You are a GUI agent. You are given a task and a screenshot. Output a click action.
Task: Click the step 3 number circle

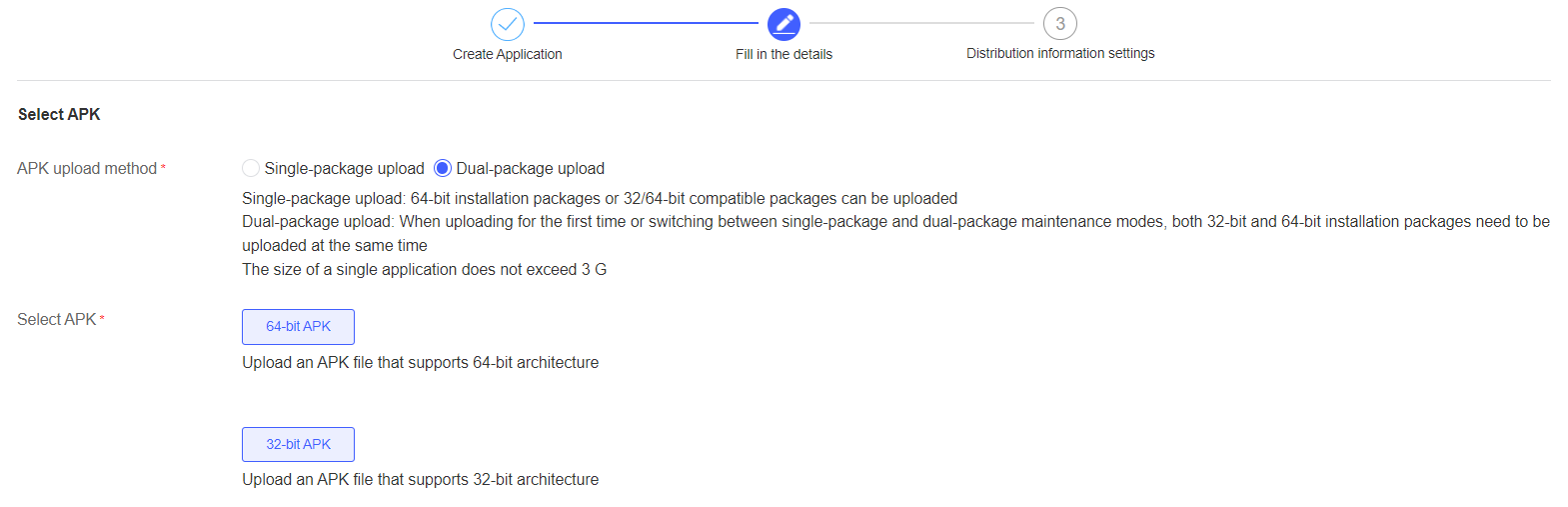point(1060,24)
